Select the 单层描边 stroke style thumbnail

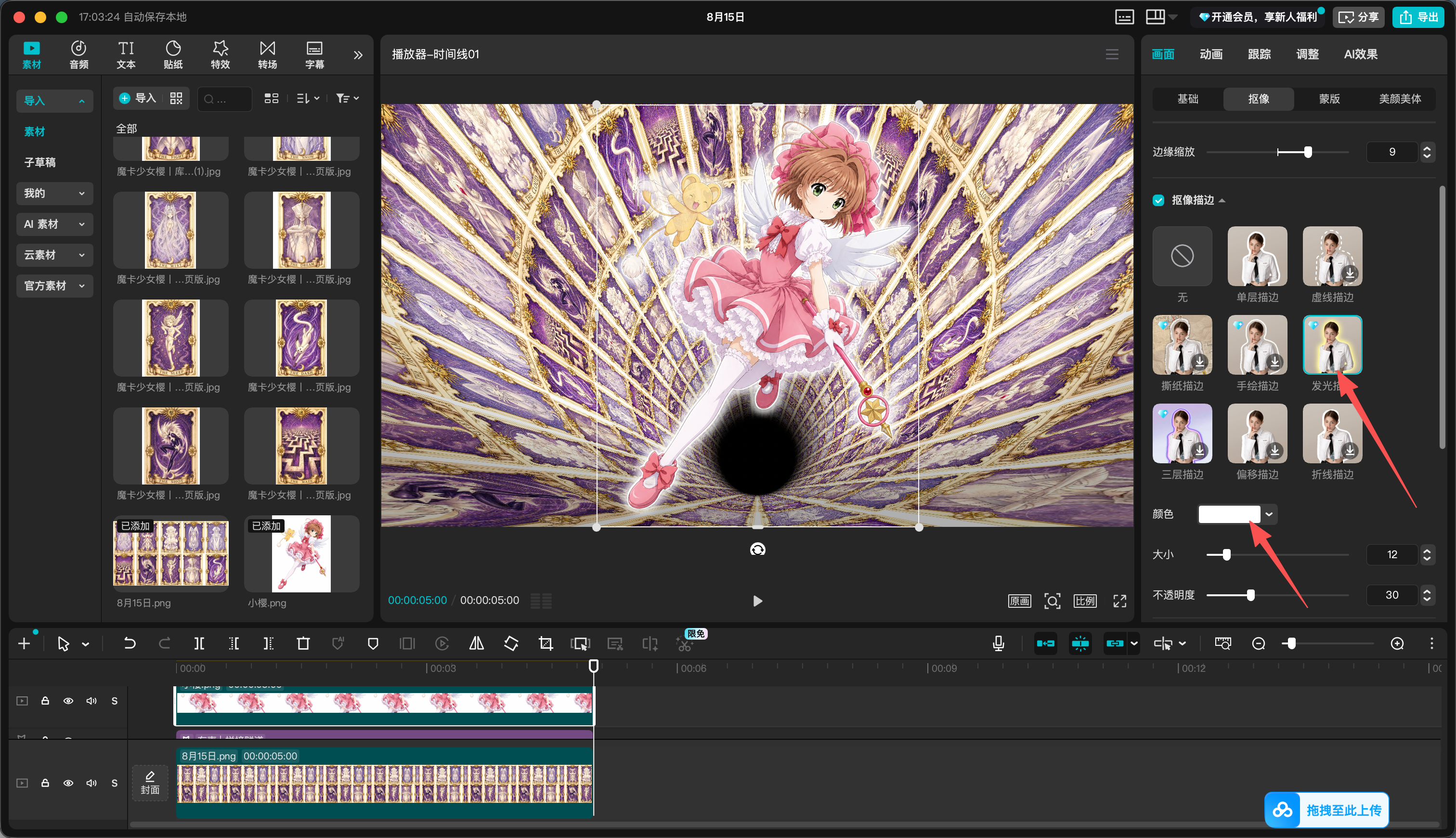coord(1258,256)
